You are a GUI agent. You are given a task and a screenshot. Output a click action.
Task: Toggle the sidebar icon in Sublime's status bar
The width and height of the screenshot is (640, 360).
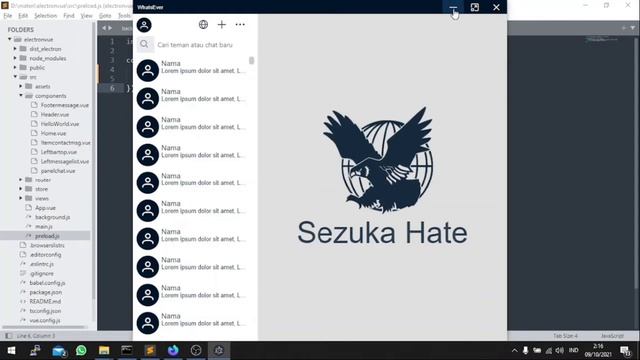point(8,336)
